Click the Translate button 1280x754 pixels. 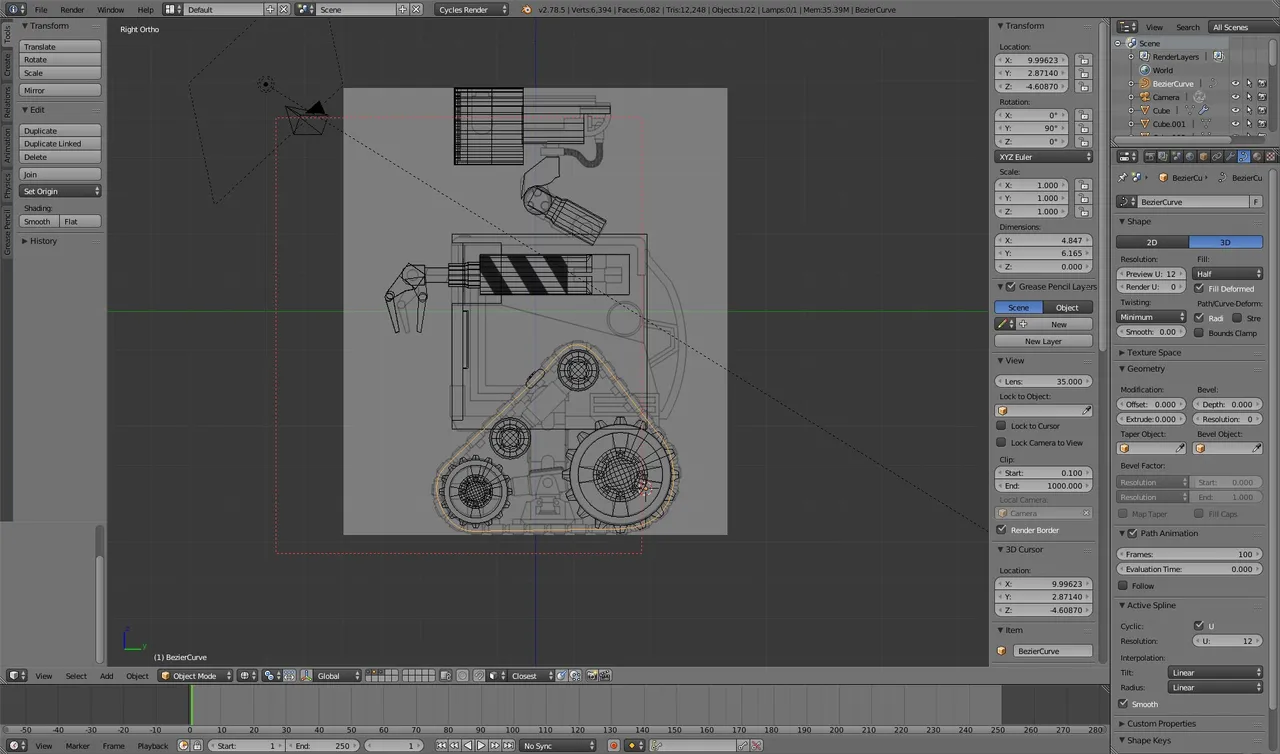(60, 47)
